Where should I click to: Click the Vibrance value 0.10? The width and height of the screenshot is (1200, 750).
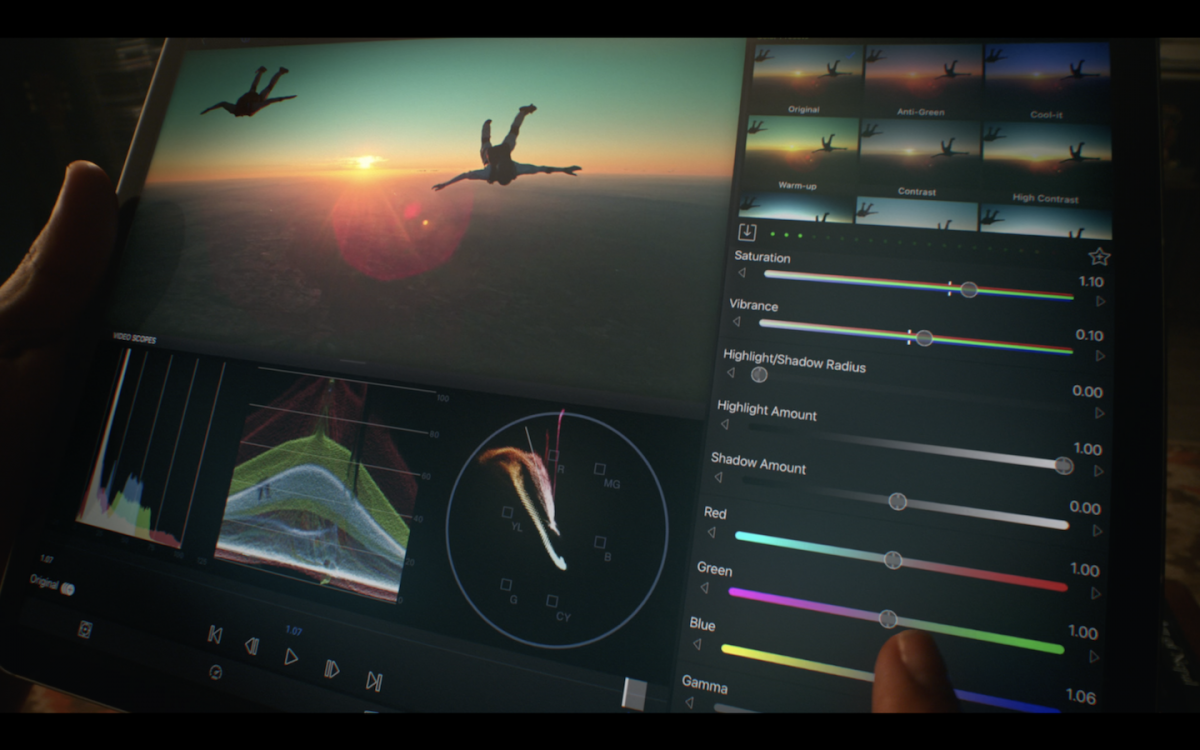tap(1090, 335)
